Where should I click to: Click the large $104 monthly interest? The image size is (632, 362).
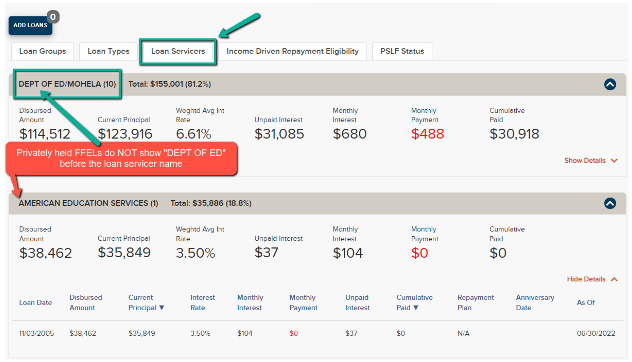348,253
